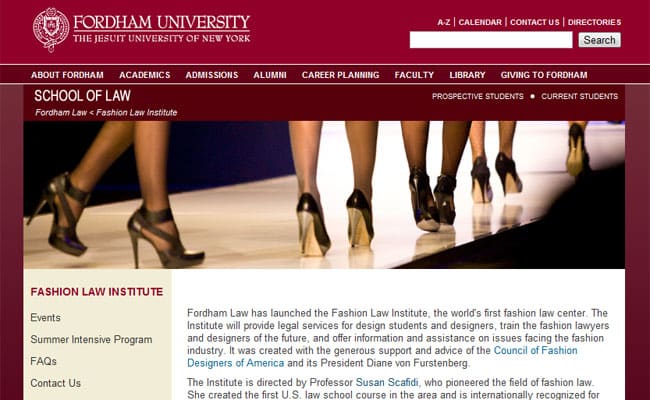Select Academics in the navigation bar

click(145, 75)
